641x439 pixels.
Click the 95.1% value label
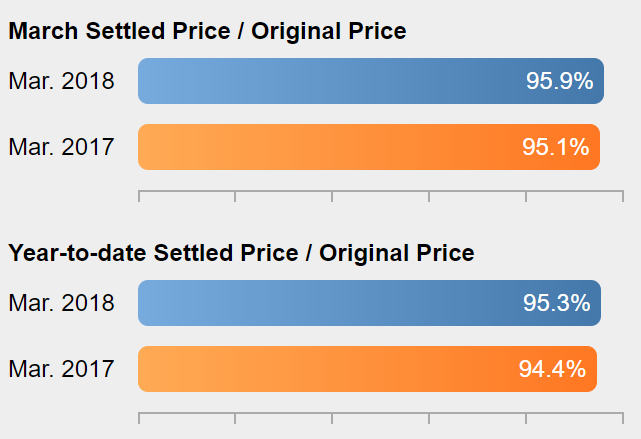click(x=555, y=147)
